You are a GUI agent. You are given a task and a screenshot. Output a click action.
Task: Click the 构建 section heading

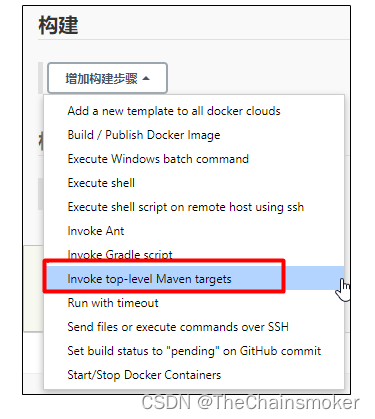point(58,25)
